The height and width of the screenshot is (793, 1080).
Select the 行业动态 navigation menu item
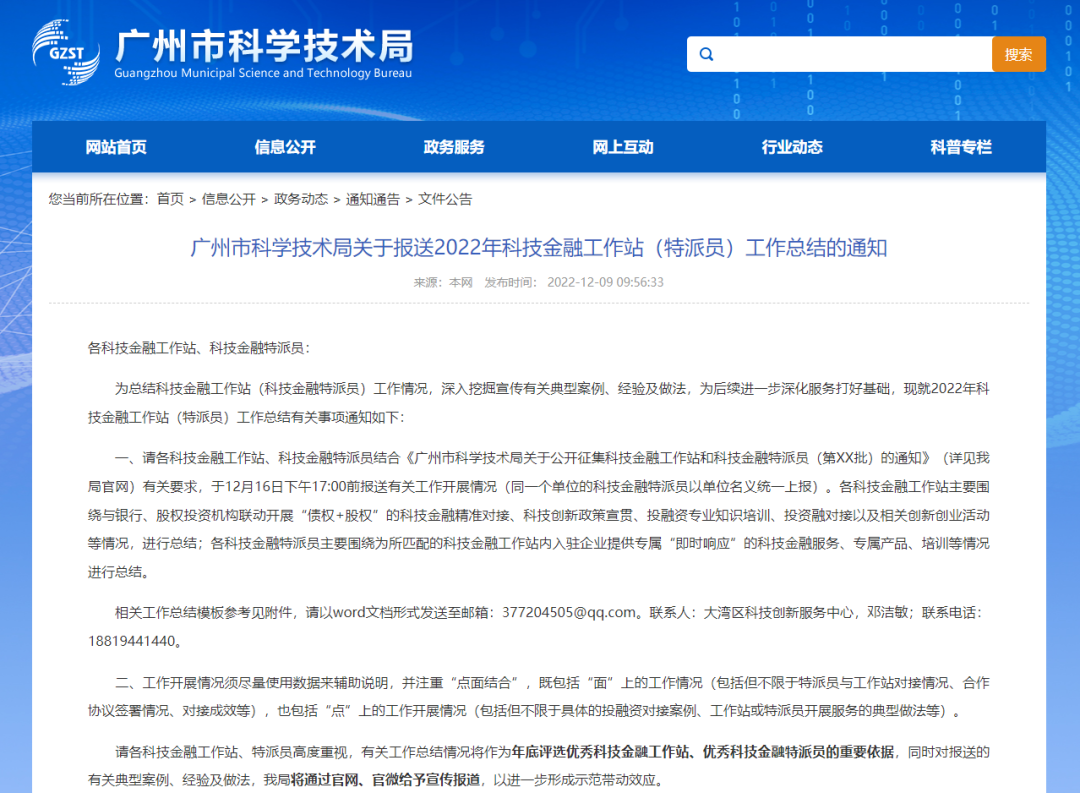pos(792,147)
